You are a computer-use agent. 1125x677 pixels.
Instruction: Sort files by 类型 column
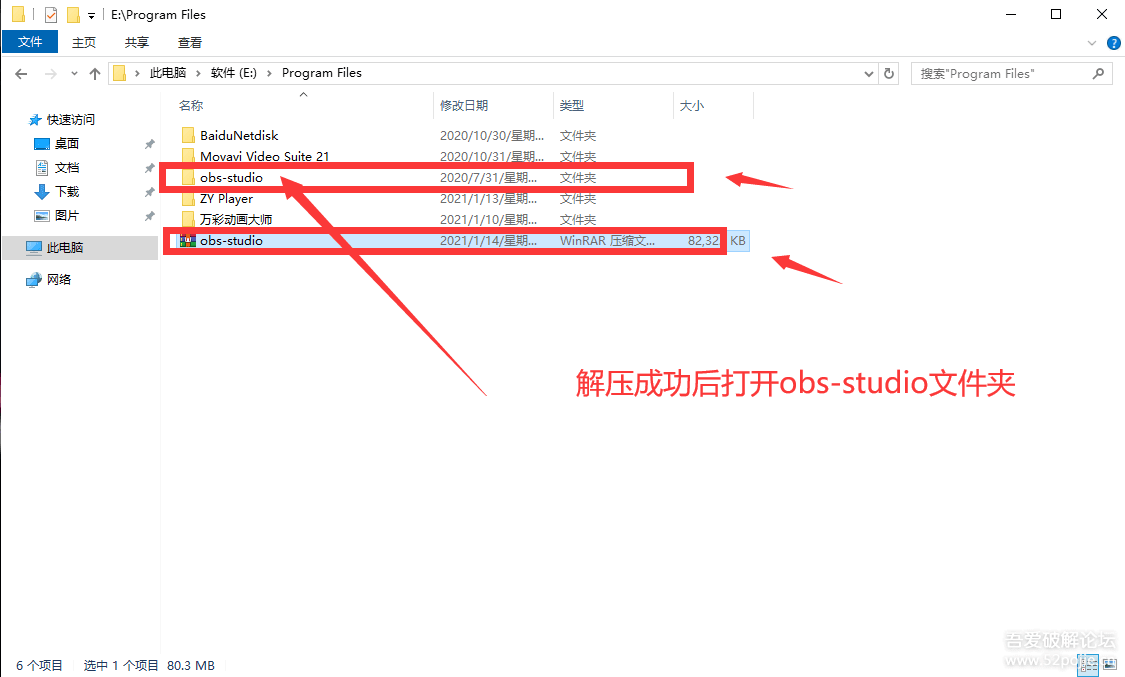click(x=572, y=105)
